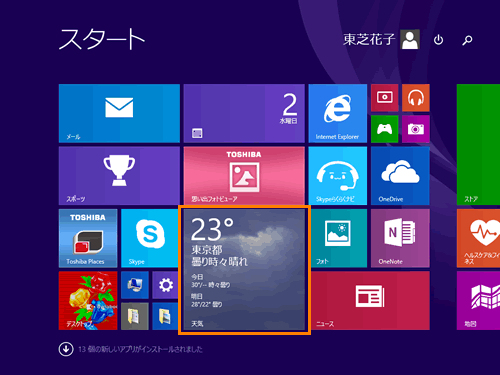Open the Music headphones tile

coord(416,98)
